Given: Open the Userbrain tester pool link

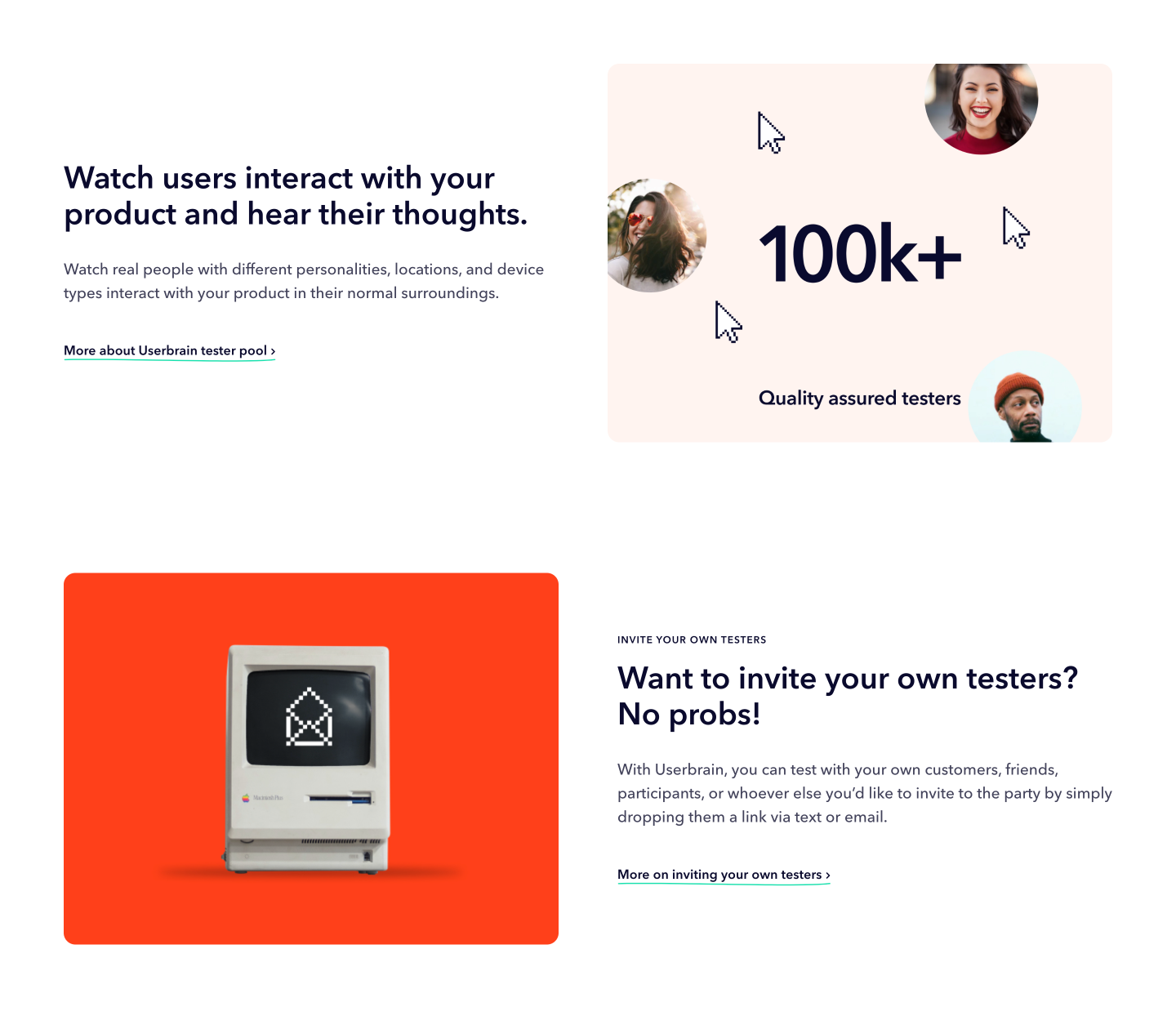Looking at the screenshot, I should pos(169,350).
